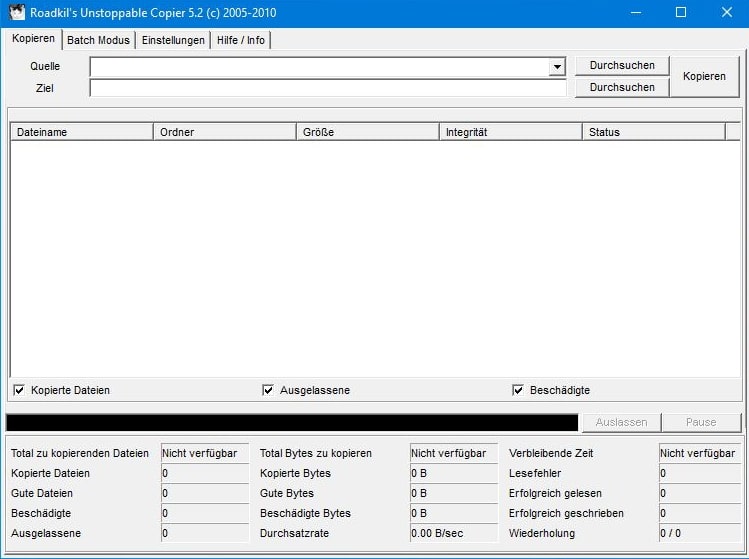Browse for source with the Quelle row's Durchsuchen button
This screenshot has width=749, height=559.
pyautogui.click(x=622, y=65)
